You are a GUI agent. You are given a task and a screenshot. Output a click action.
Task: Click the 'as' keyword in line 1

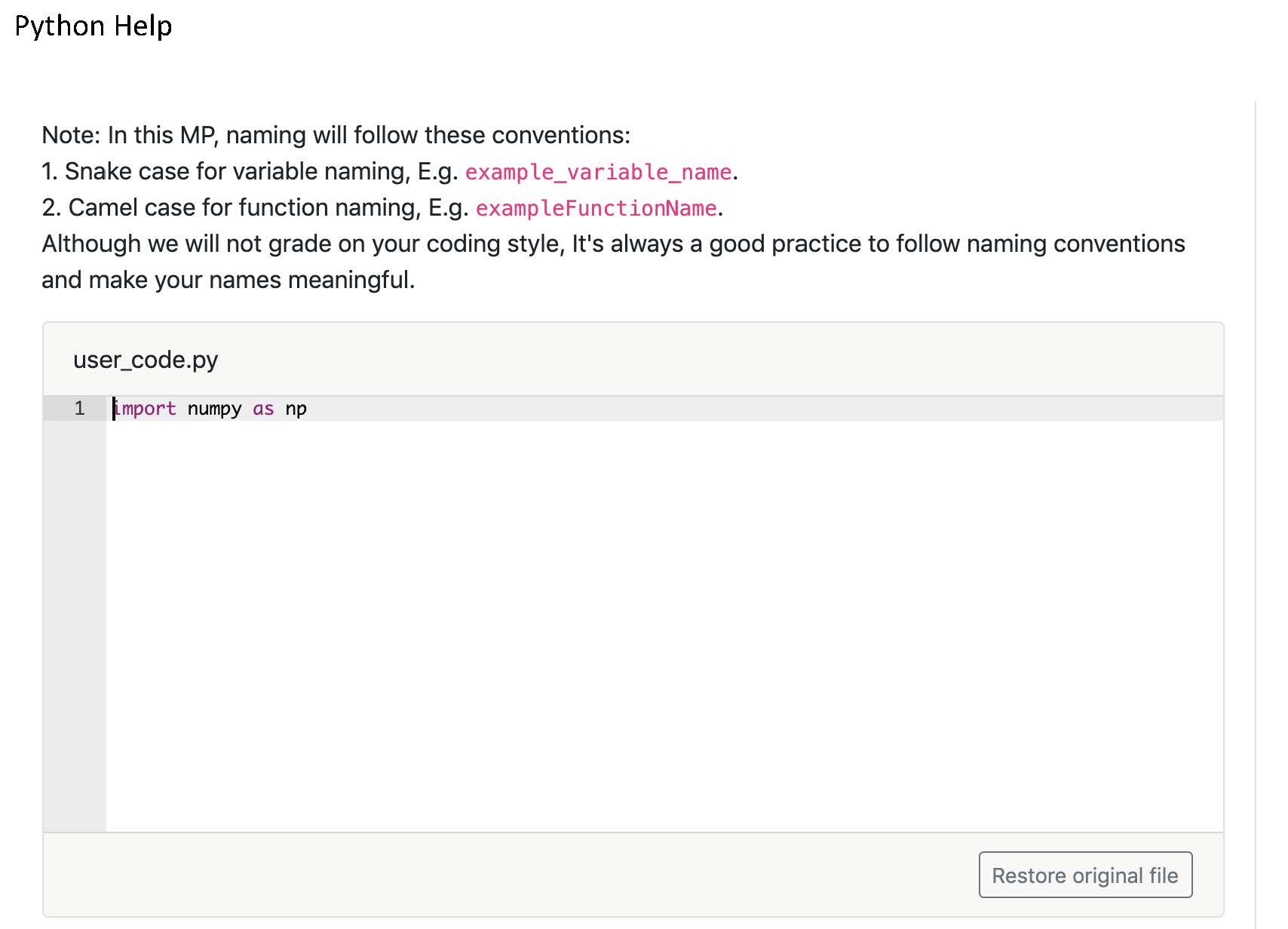point(263,409)
